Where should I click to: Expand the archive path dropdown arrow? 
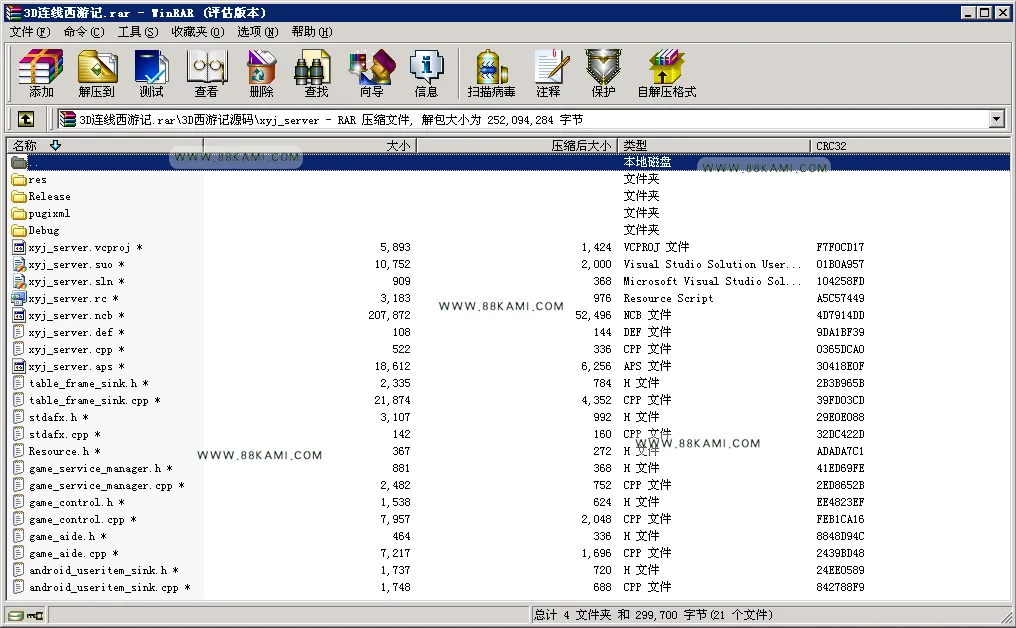coord(997,119)
